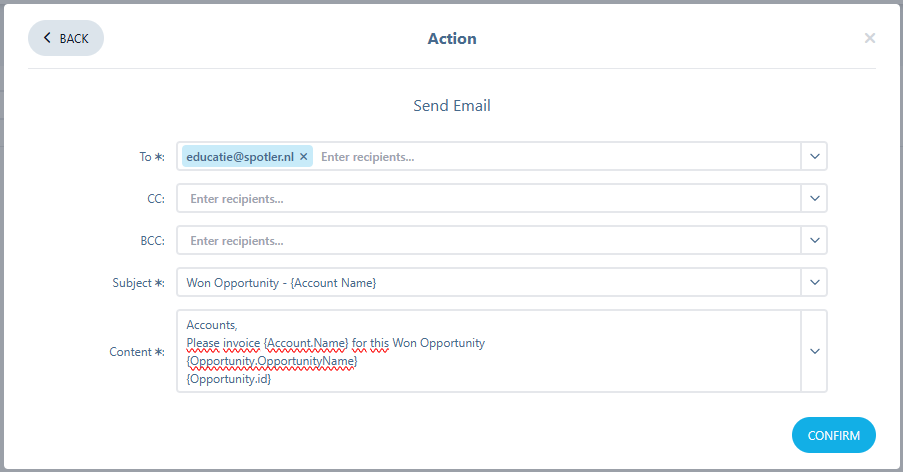Click the Subject field text
The height and width of the screenshot is (472, 903).
[x=281, y=283]
